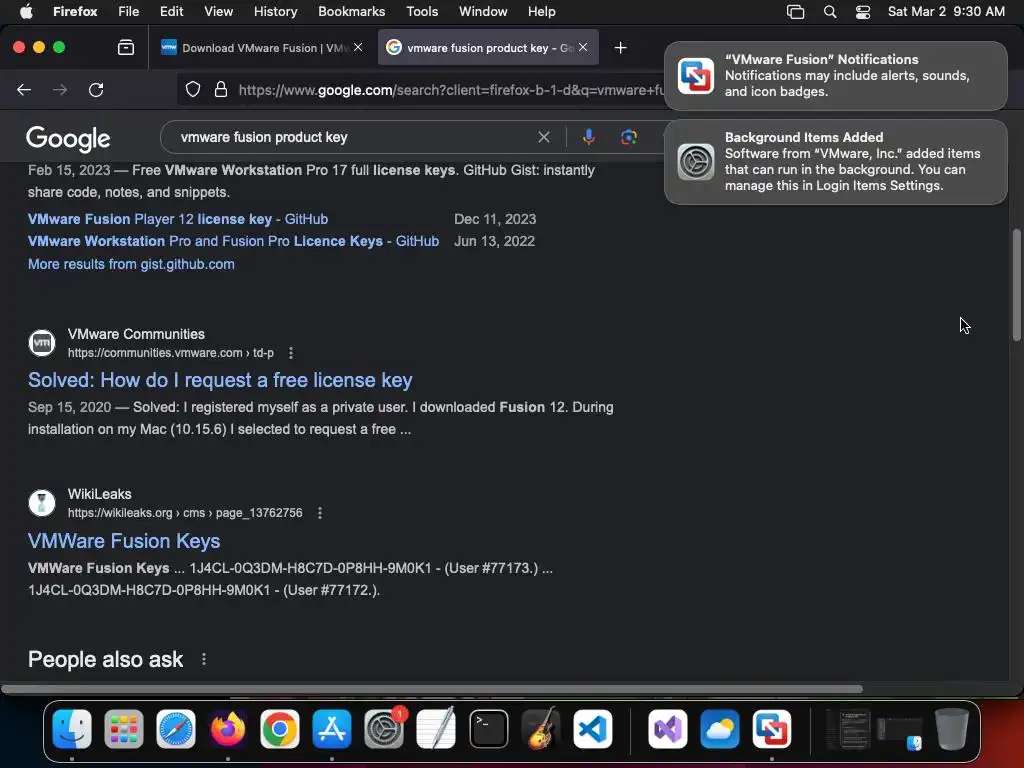The width and height of the screenshot is (1024, 768).
Task: Open VMware Fusion Player 12 license key link
Action: (178, 219)
